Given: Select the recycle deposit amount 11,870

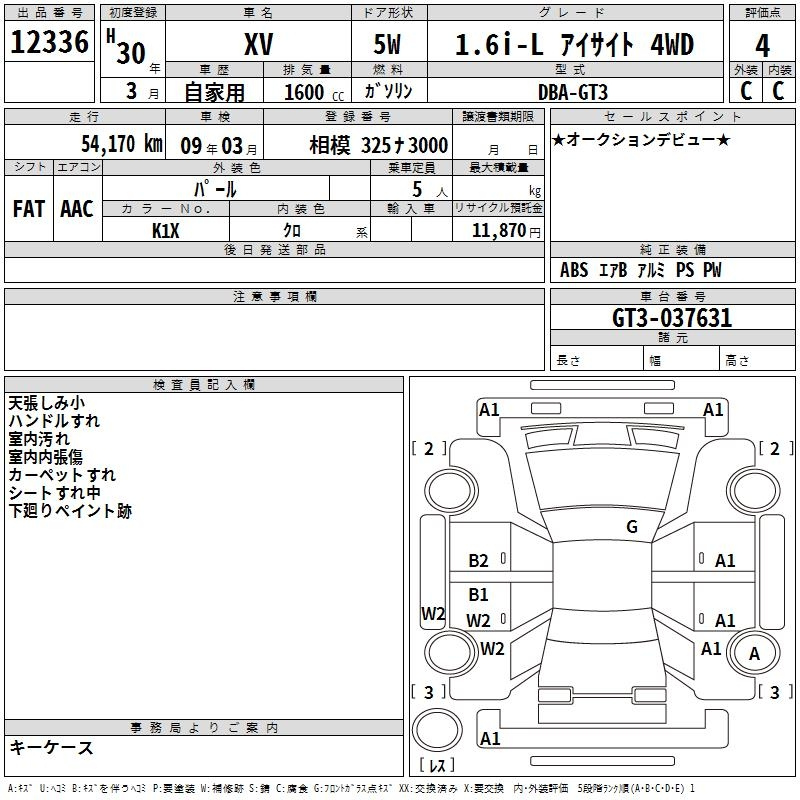Looking at the screenshot, I should coord(497,230).
